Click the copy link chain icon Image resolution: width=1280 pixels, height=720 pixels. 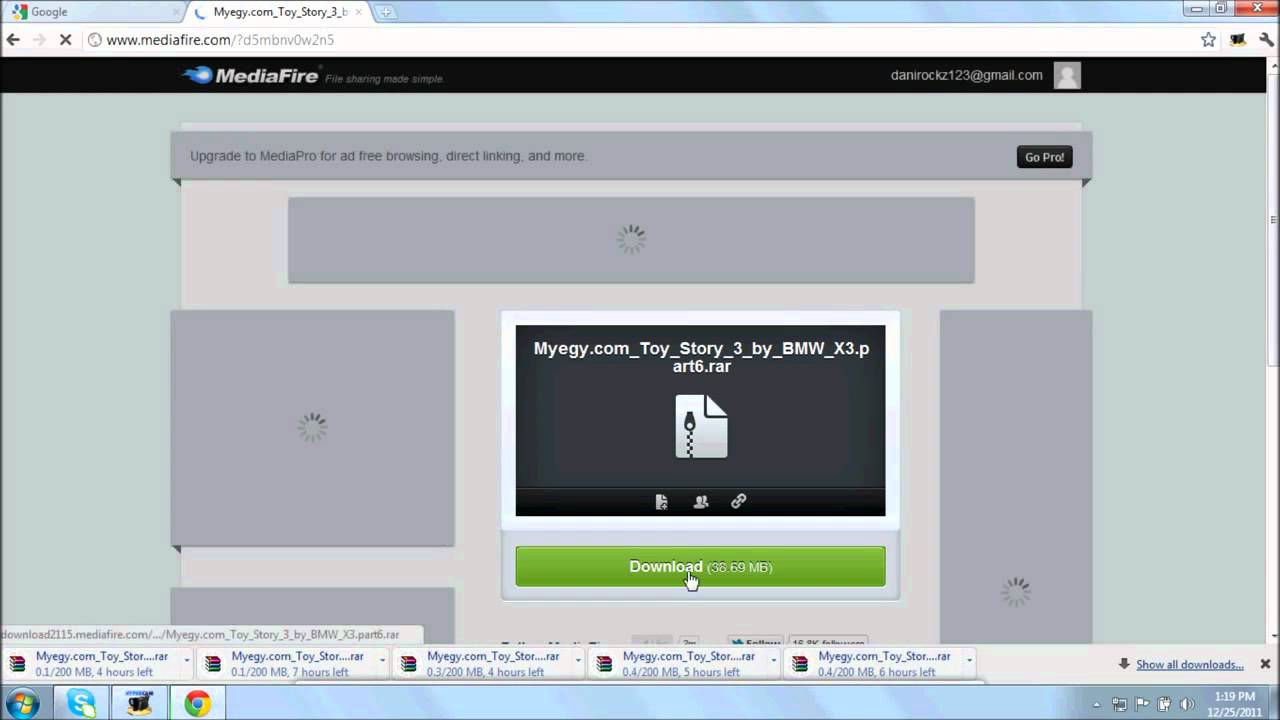[738, 501]
